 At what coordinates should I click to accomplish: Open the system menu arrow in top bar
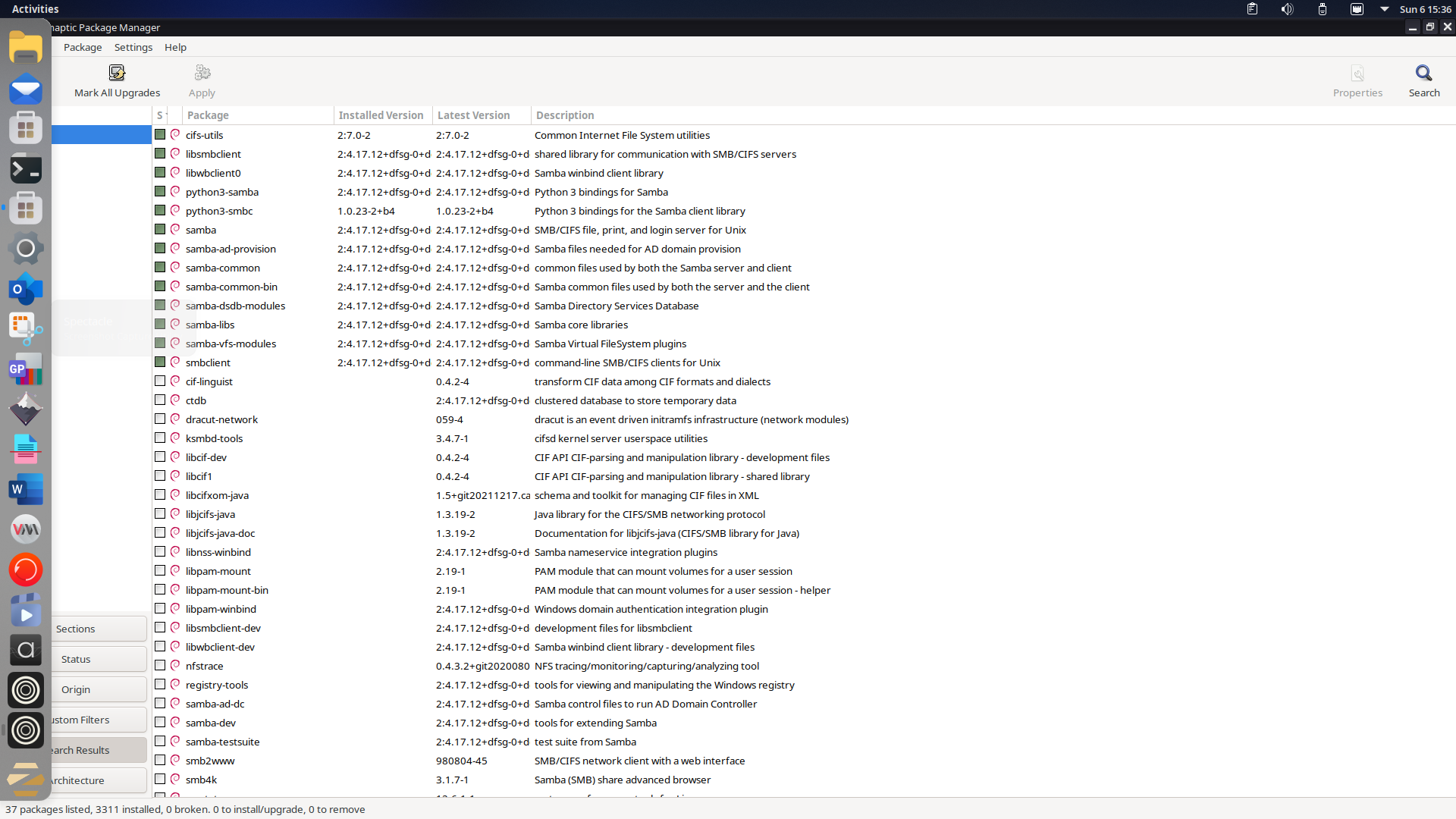pos(1384,9)
